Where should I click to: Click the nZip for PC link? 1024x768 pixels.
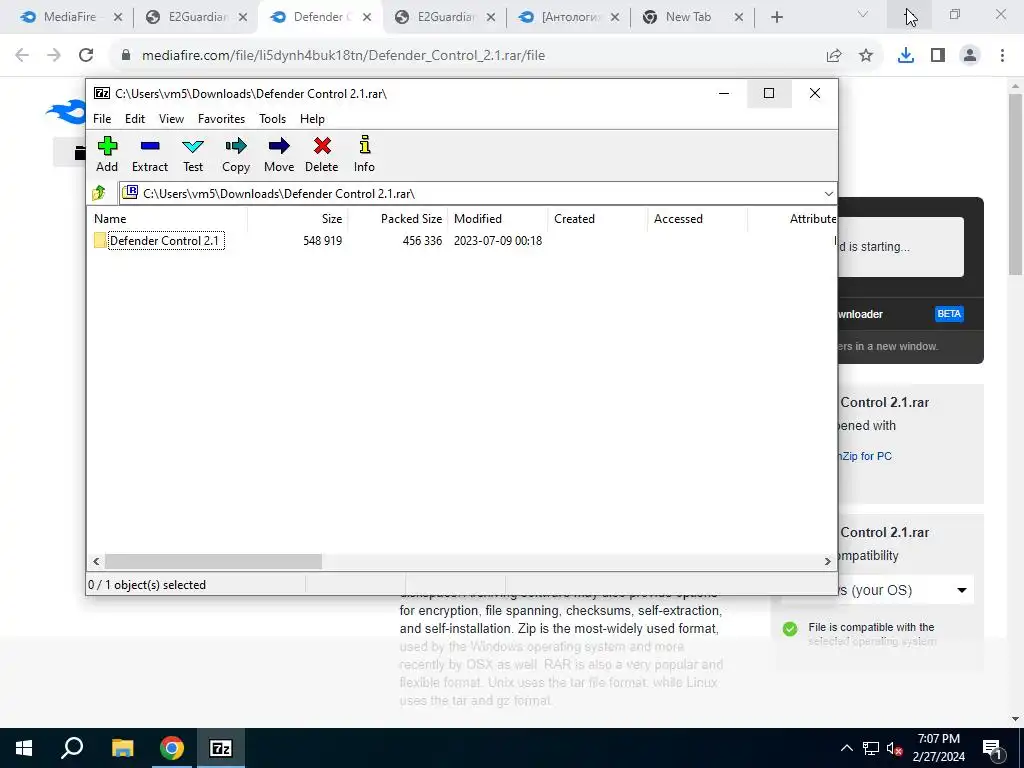866,456
